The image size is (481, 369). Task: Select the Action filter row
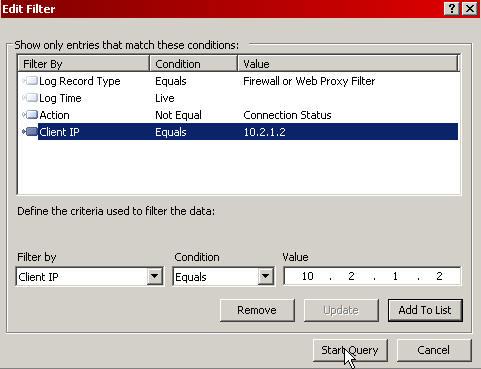pos(239,115)
